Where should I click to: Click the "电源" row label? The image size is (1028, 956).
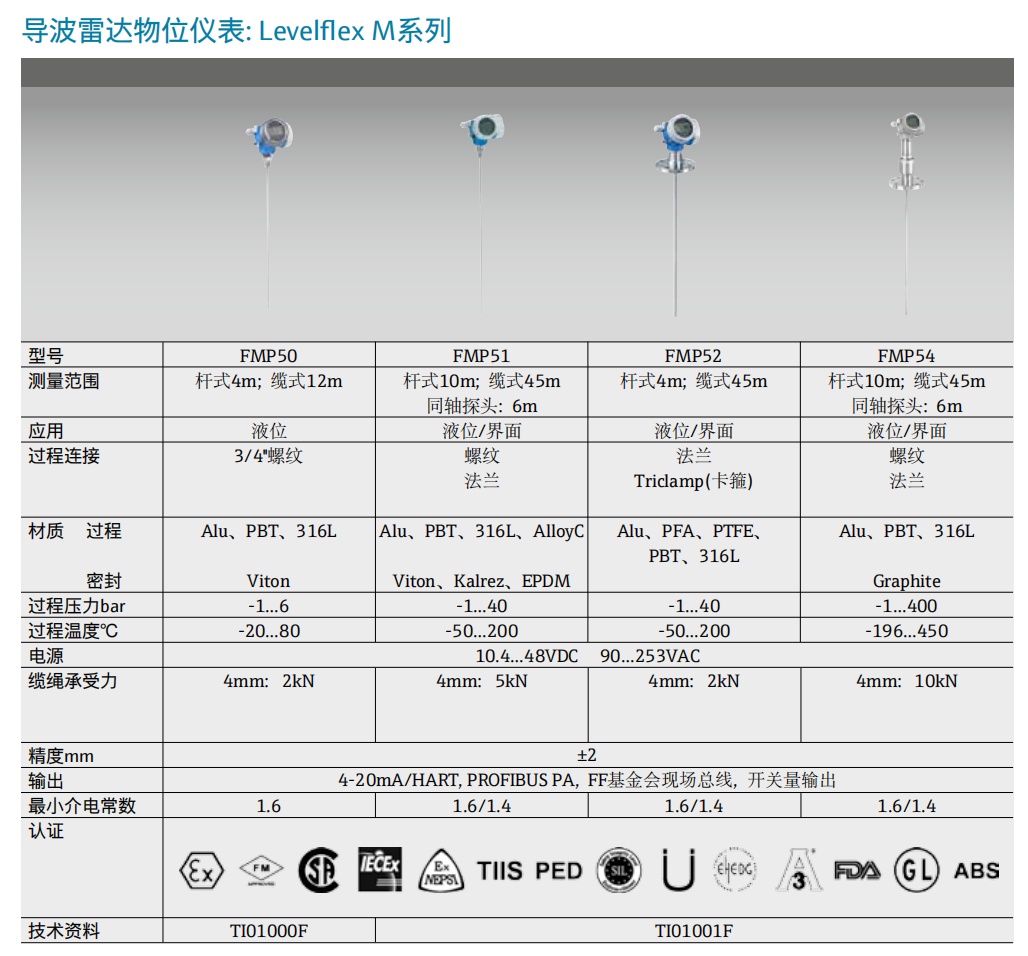(46, 656)
